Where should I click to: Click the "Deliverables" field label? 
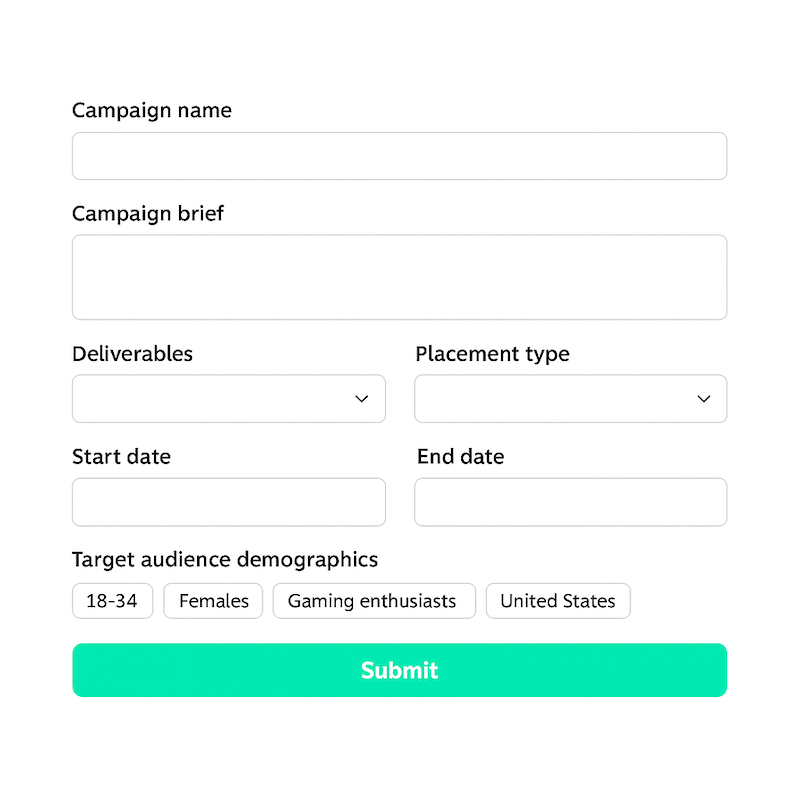132,354
